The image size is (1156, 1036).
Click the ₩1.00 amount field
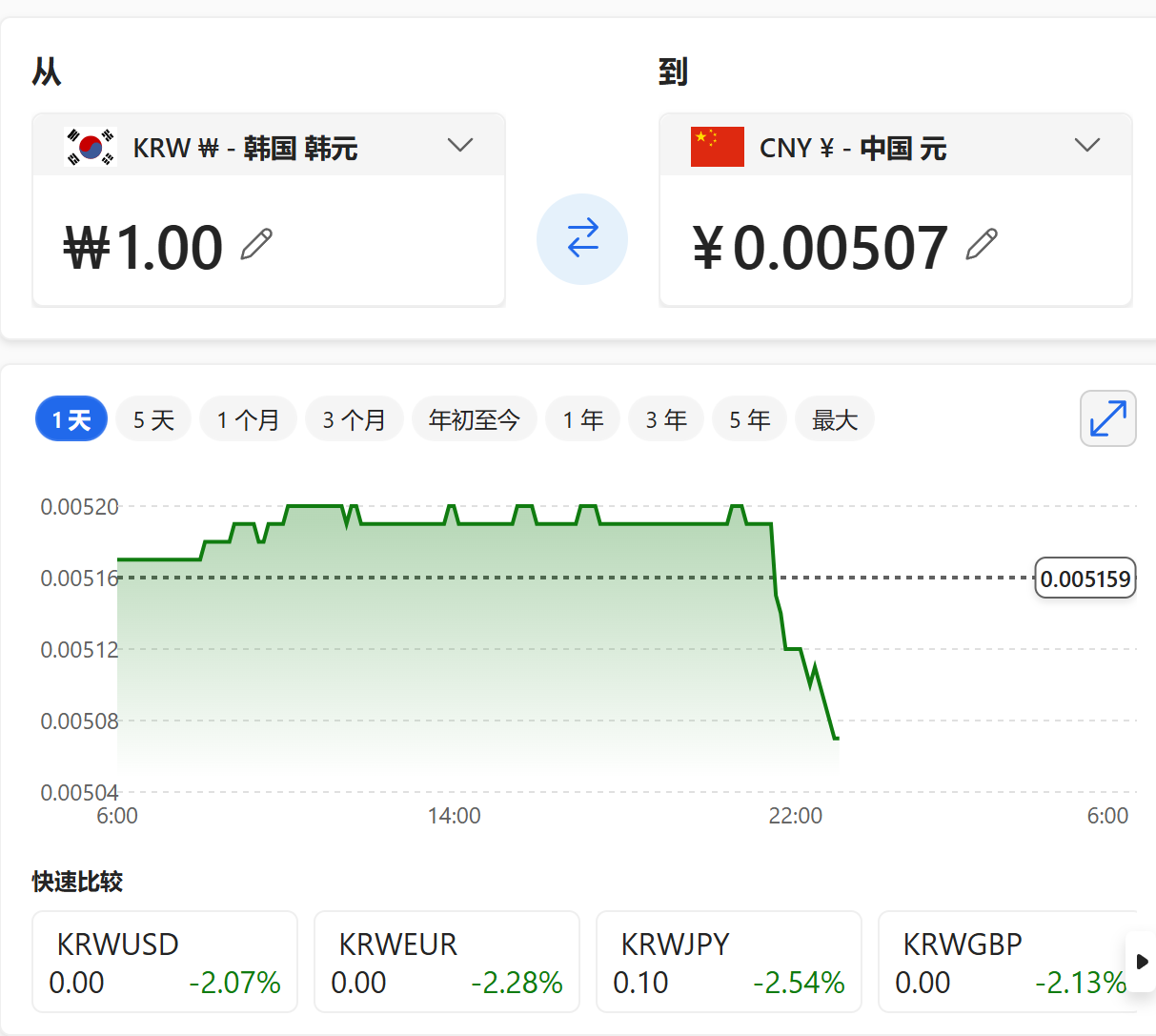(x=145, y=247)
